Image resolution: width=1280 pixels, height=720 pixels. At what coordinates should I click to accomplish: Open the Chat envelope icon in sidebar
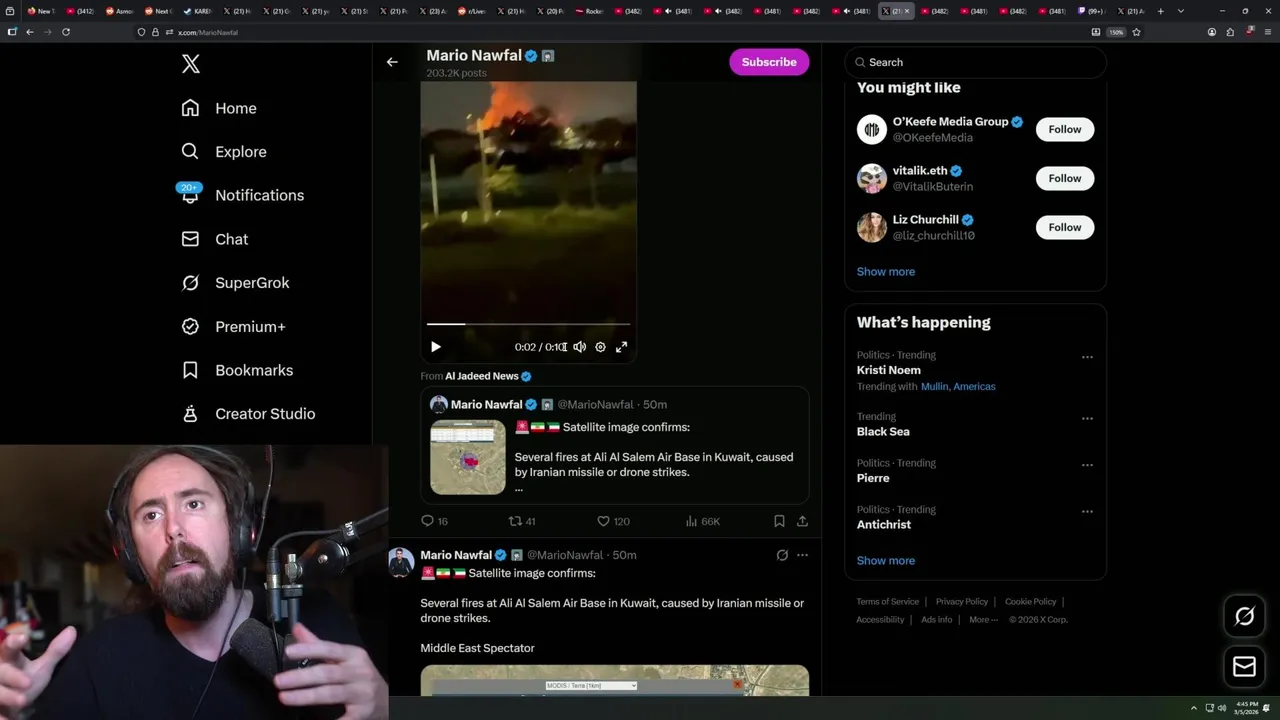click(x=190, y=239)
